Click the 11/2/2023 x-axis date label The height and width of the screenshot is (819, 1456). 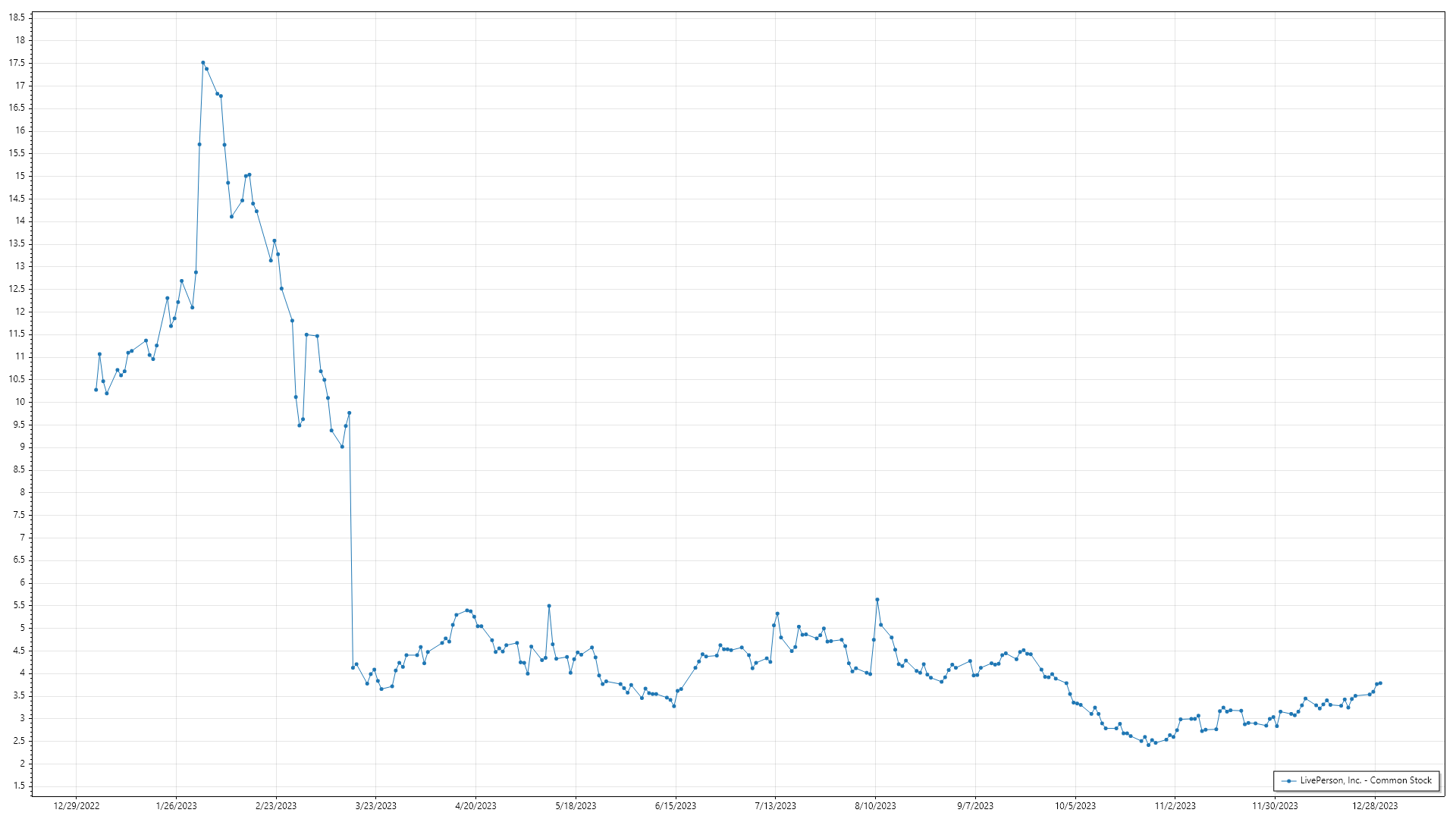(1175, 806)
